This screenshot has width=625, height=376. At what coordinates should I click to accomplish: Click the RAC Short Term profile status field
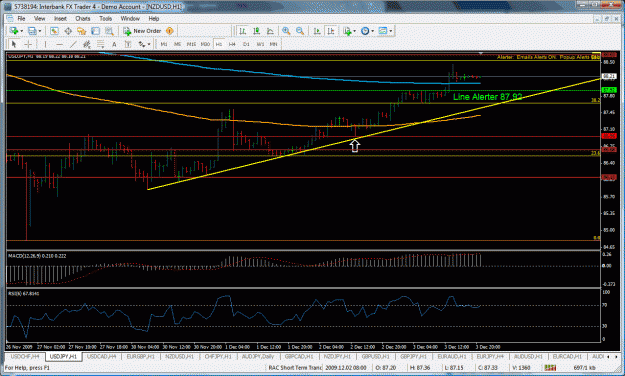click(294, 368)
